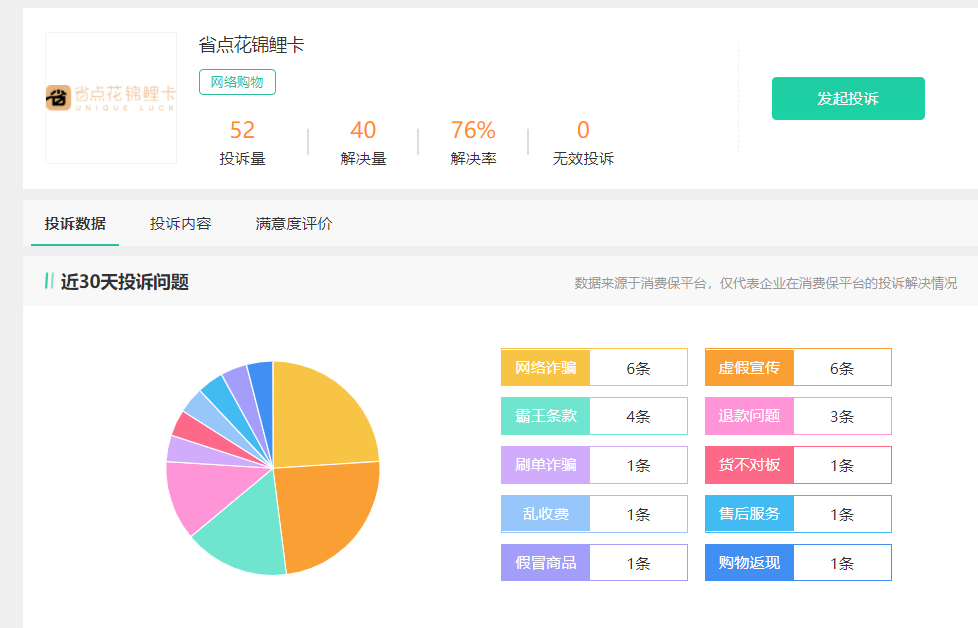
Task: Click the 假冒商品 violet legend label
Action: pos(546,563)
